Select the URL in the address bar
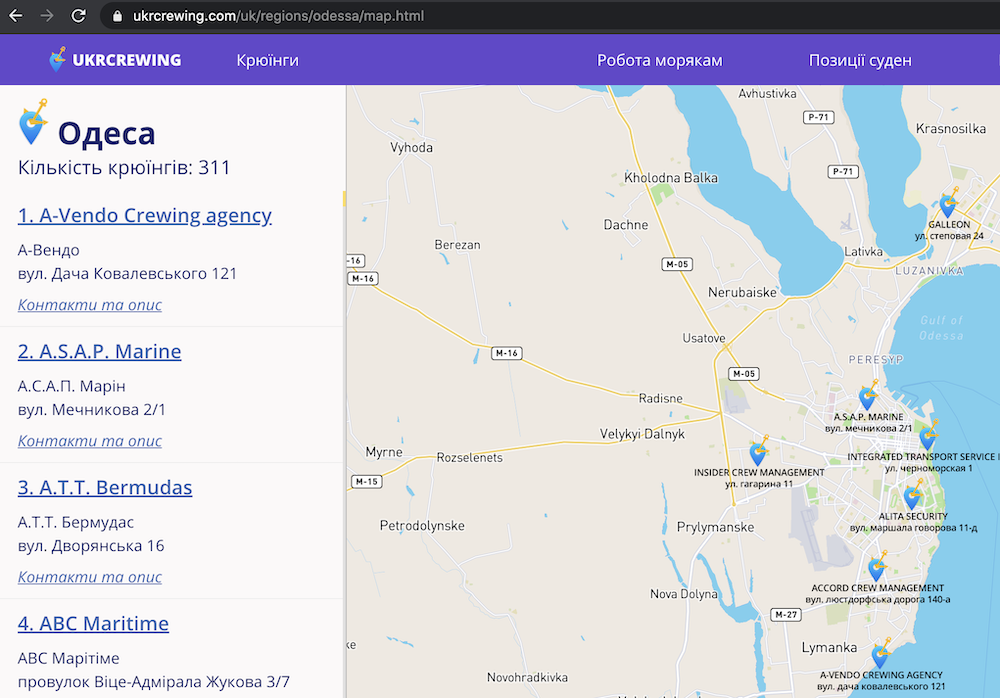 click(278, 16)
